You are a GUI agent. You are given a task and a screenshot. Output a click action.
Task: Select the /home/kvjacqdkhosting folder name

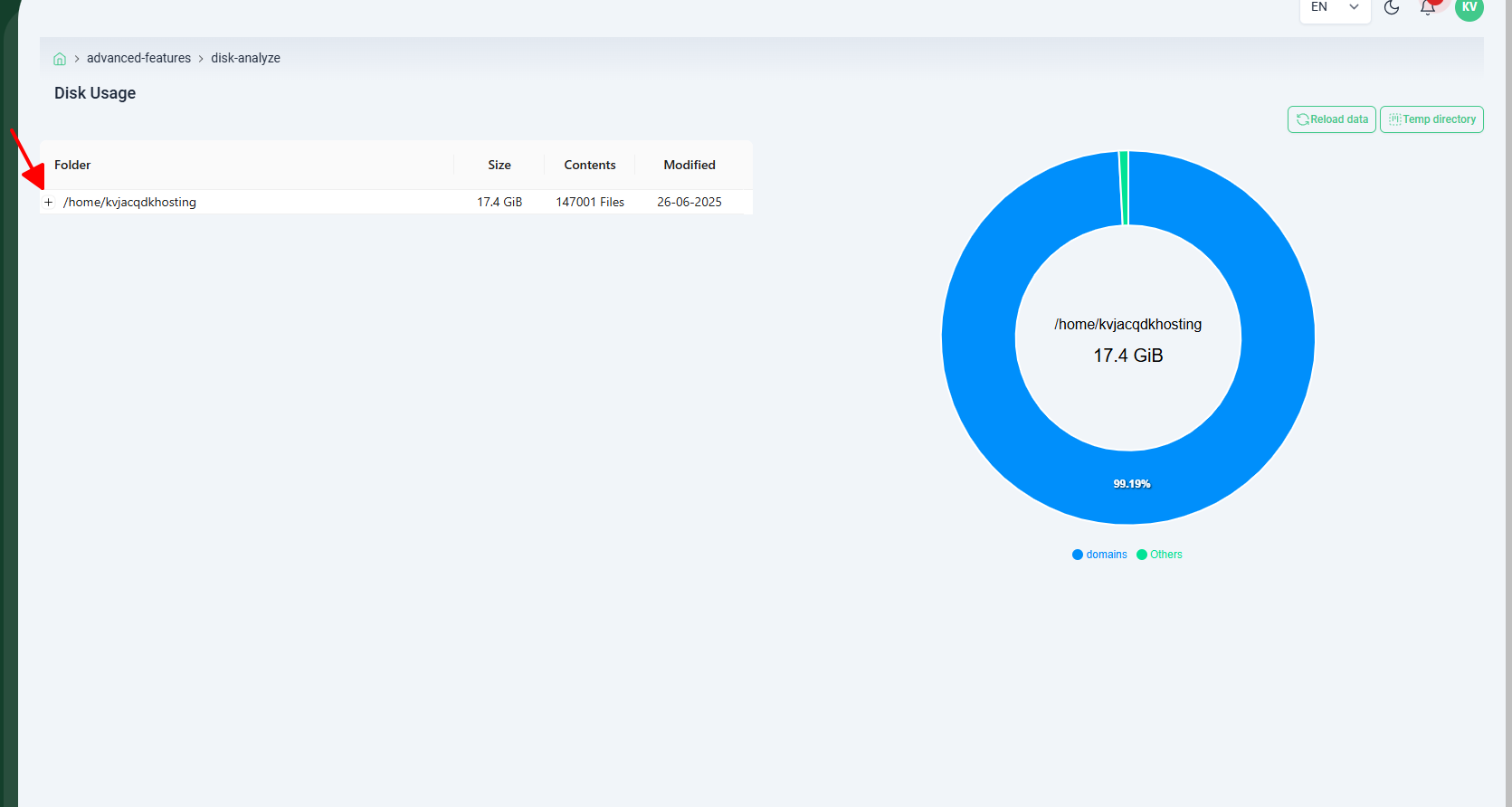click(x=129, y=202)
